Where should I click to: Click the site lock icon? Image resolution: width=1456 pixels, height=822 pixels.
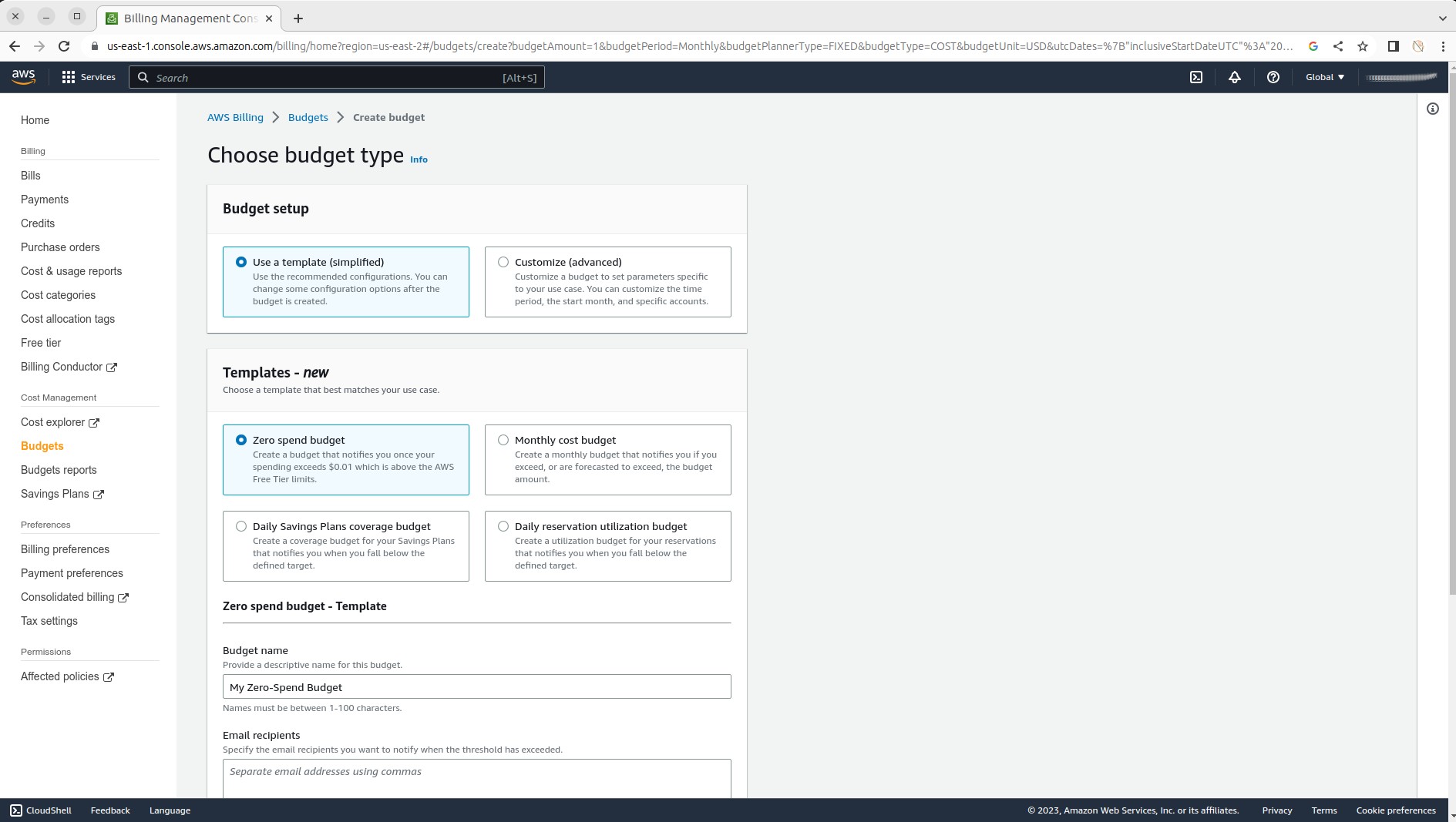click(x=95, y=46)
